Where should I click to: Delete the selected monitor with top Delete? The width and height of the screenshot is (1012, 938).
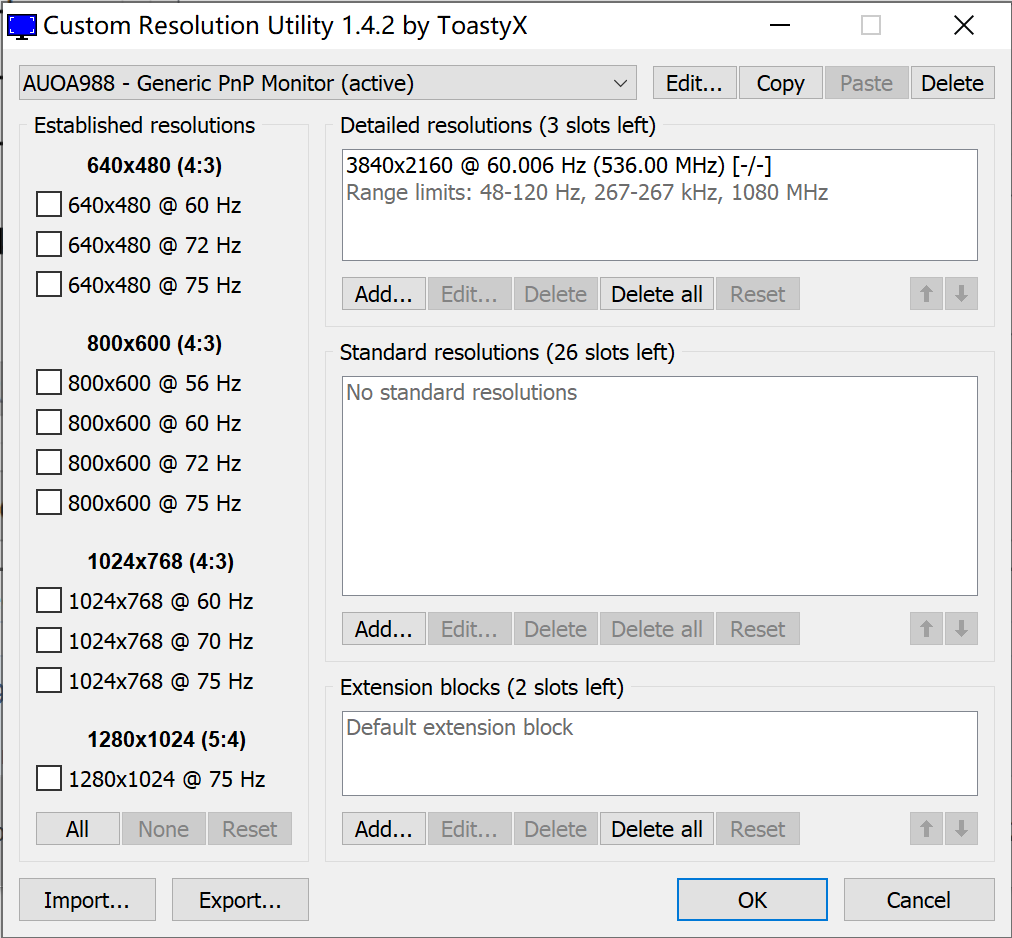pos(953,83)
